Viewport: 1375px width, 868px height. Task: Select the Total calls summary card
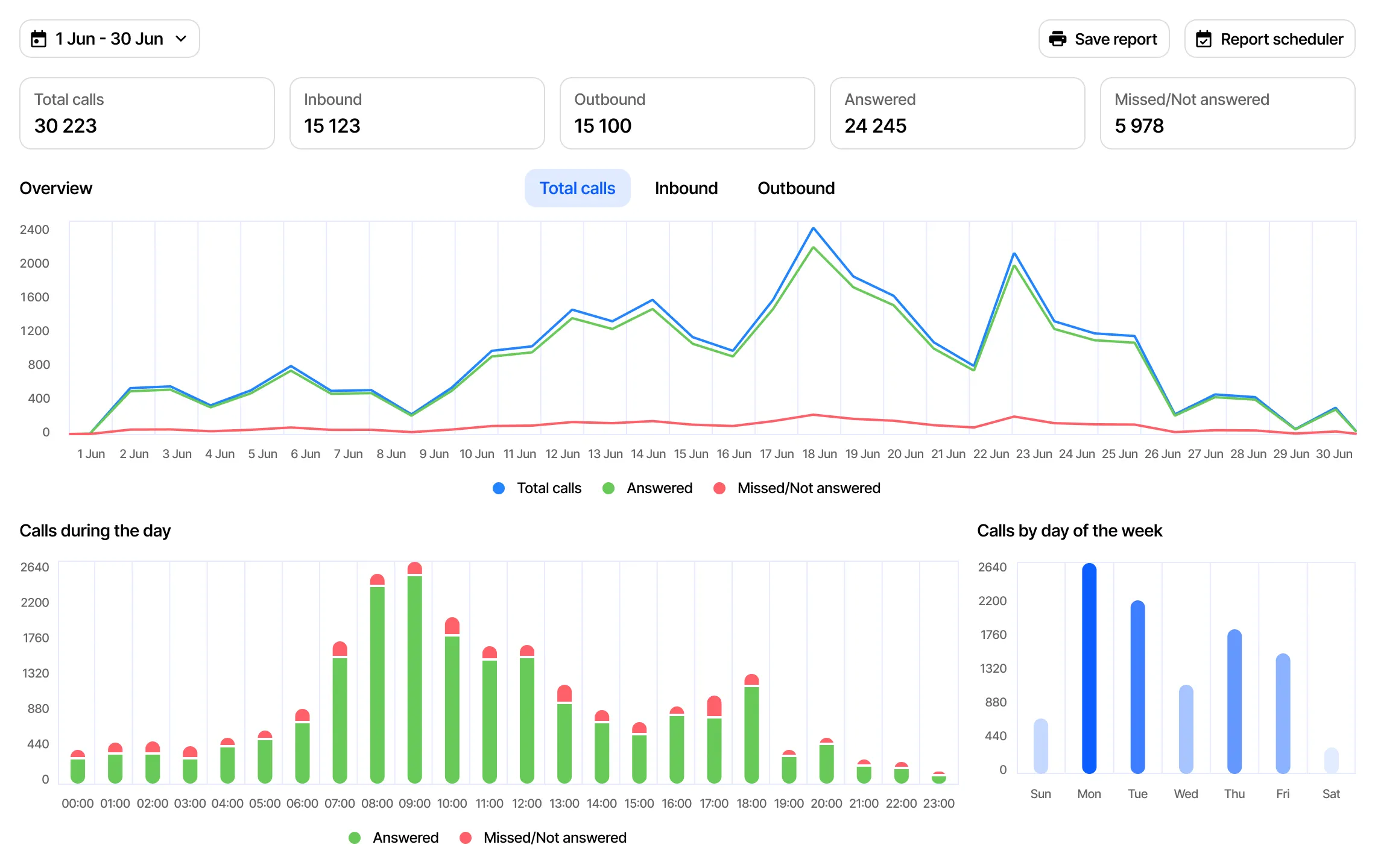coord(147,113)
